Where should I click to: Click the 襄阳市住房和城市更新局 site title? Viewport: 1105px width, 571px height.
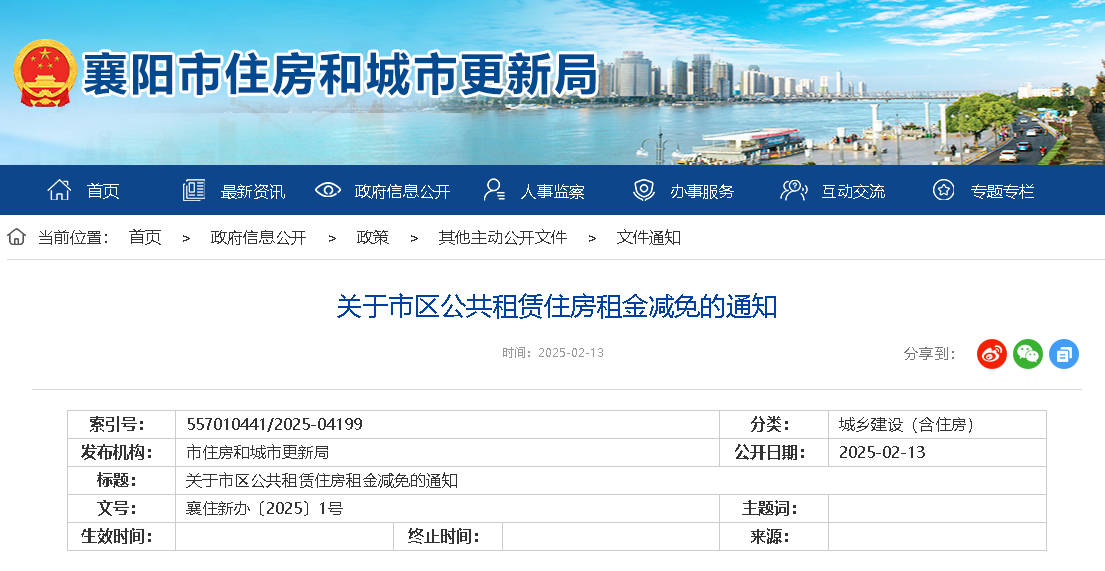(340, 74)
